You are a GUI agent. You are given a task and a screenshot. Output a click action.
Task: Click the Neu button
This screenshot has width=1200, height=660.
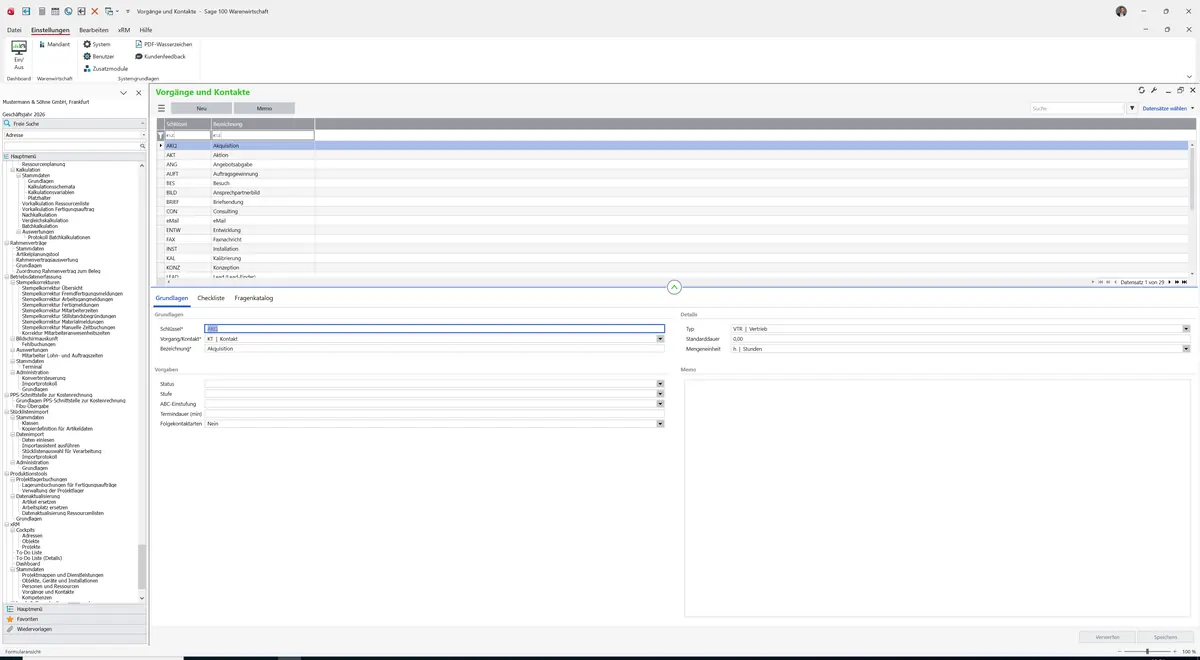click(201, 108)
